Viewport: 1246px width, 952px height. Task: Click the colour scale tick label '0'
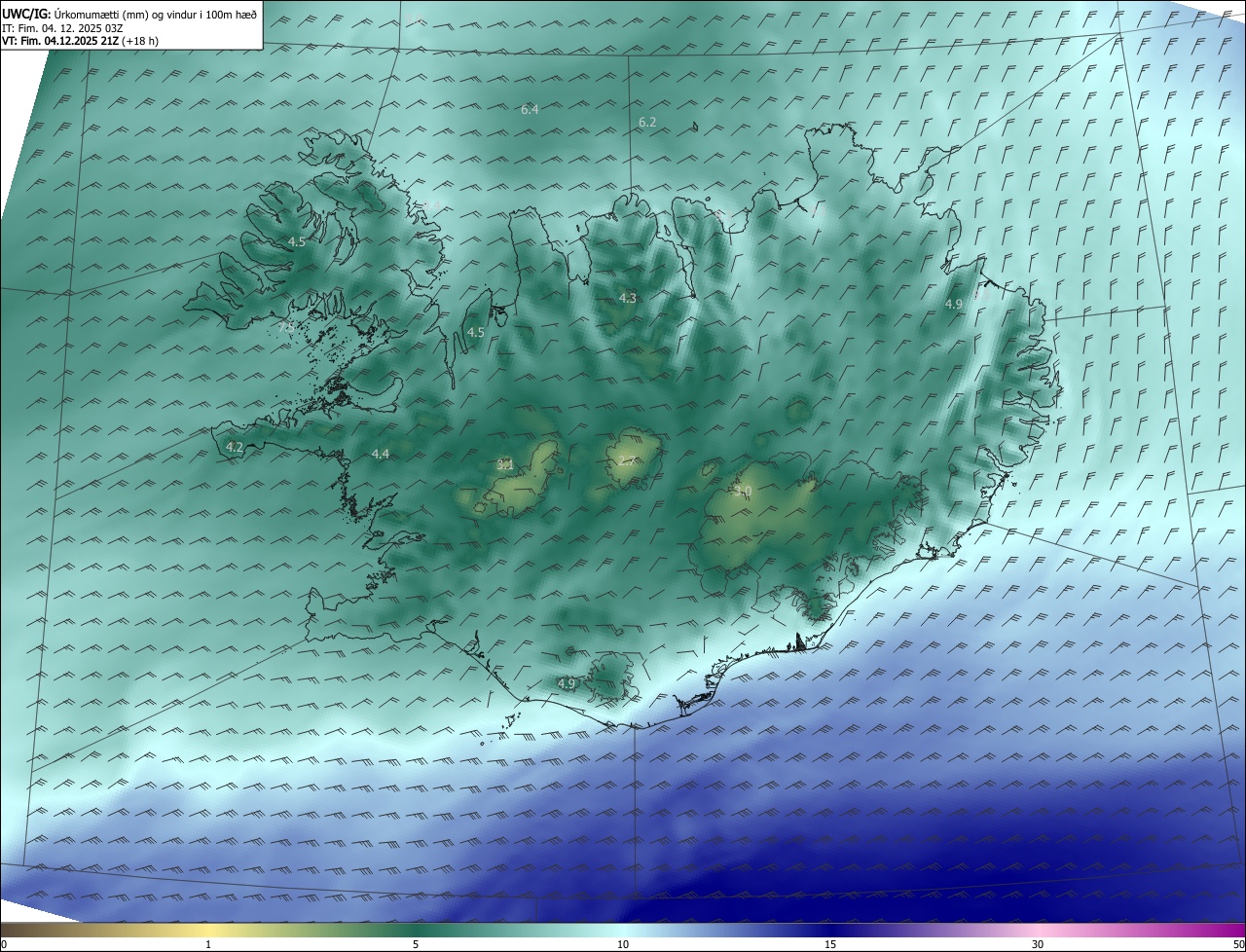3,944
